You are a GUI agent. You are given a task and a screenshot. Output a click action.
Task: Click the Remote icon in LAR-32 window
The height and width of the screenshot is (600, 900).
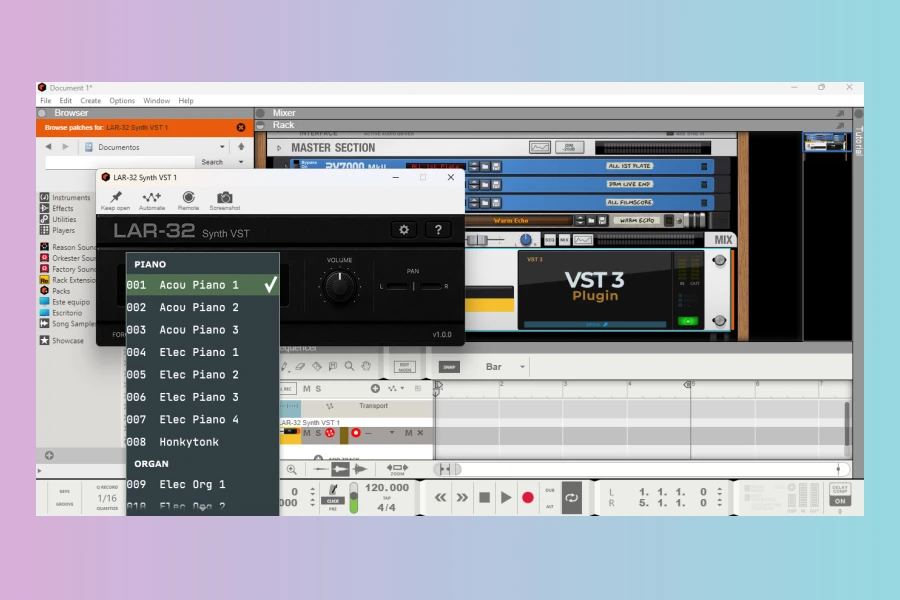[x=188, y=197]
